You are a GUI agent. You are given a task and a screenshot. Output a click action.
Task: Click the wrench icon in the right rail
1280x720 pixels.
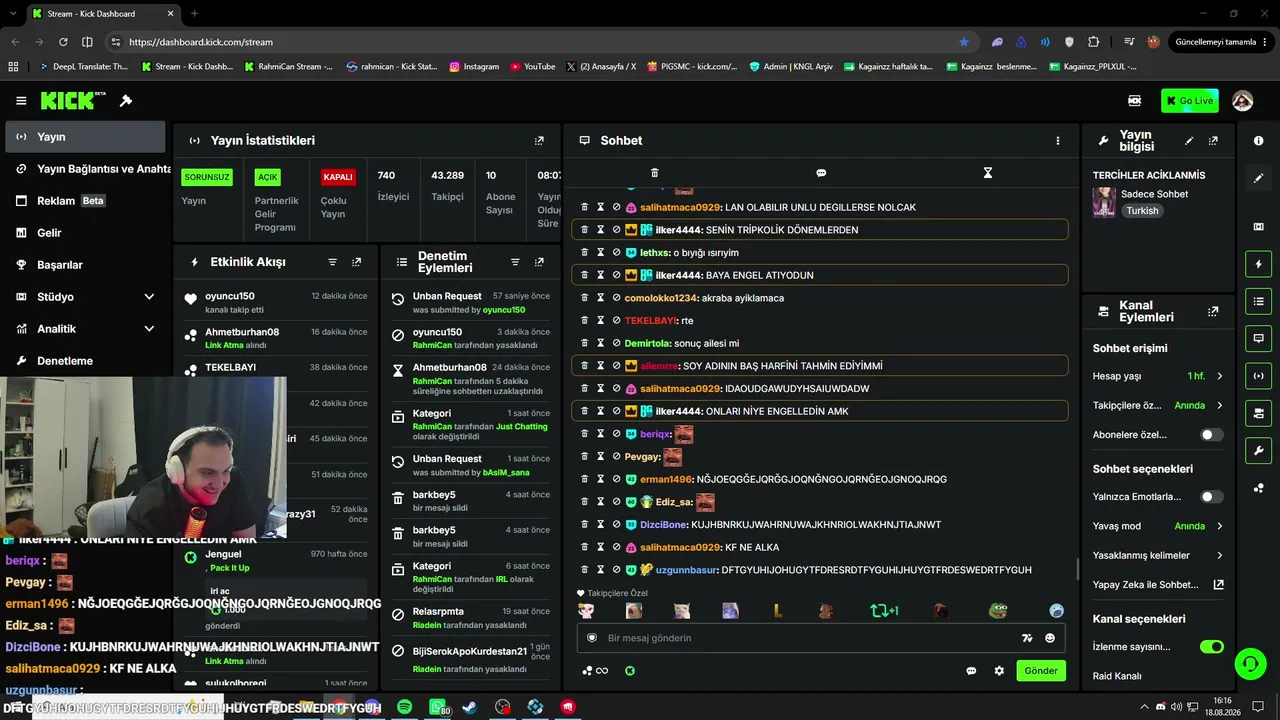click(1258, 450)
